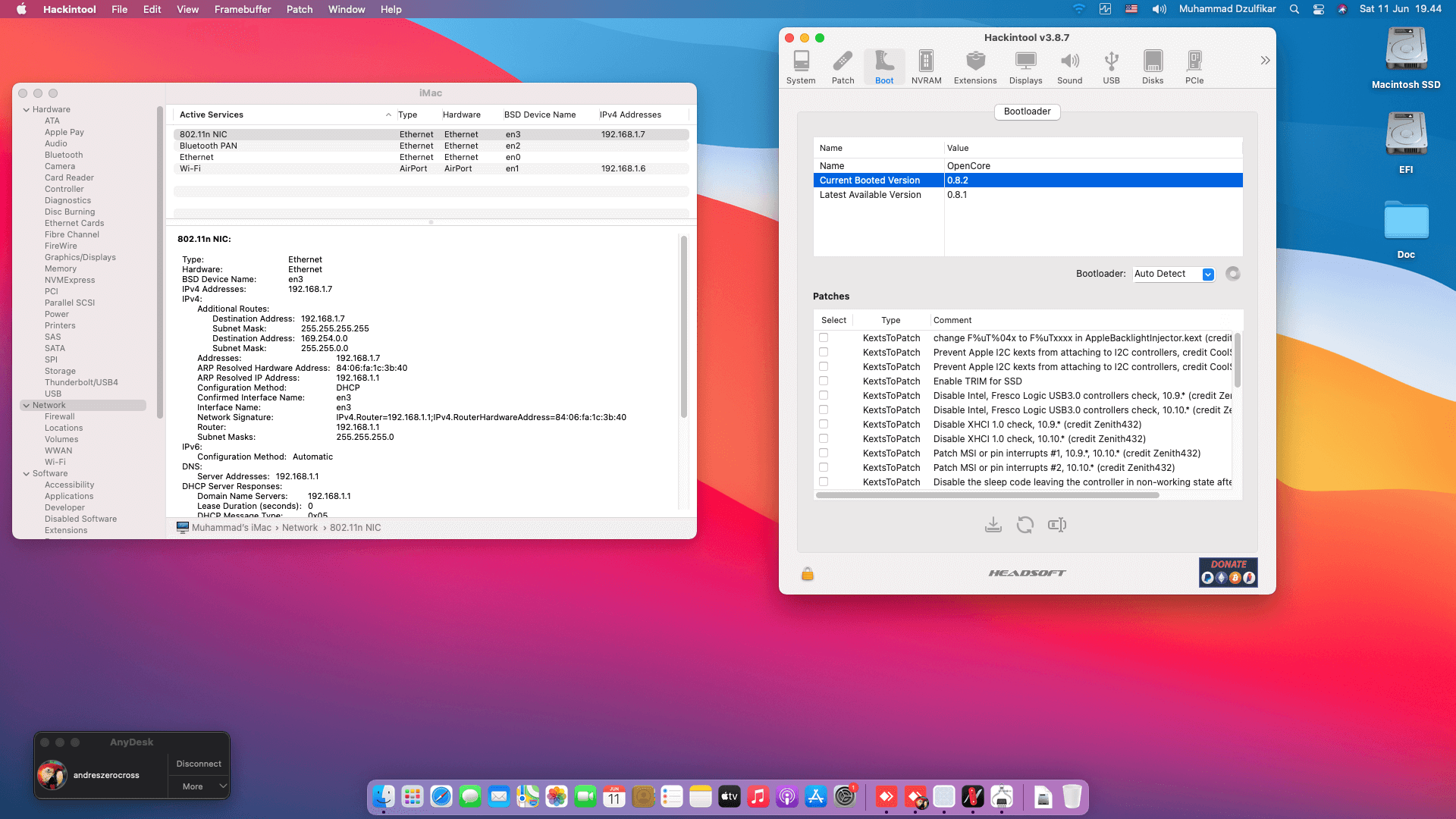Click the Donate button
1456x819 pixels.
tap(1228, 573)
